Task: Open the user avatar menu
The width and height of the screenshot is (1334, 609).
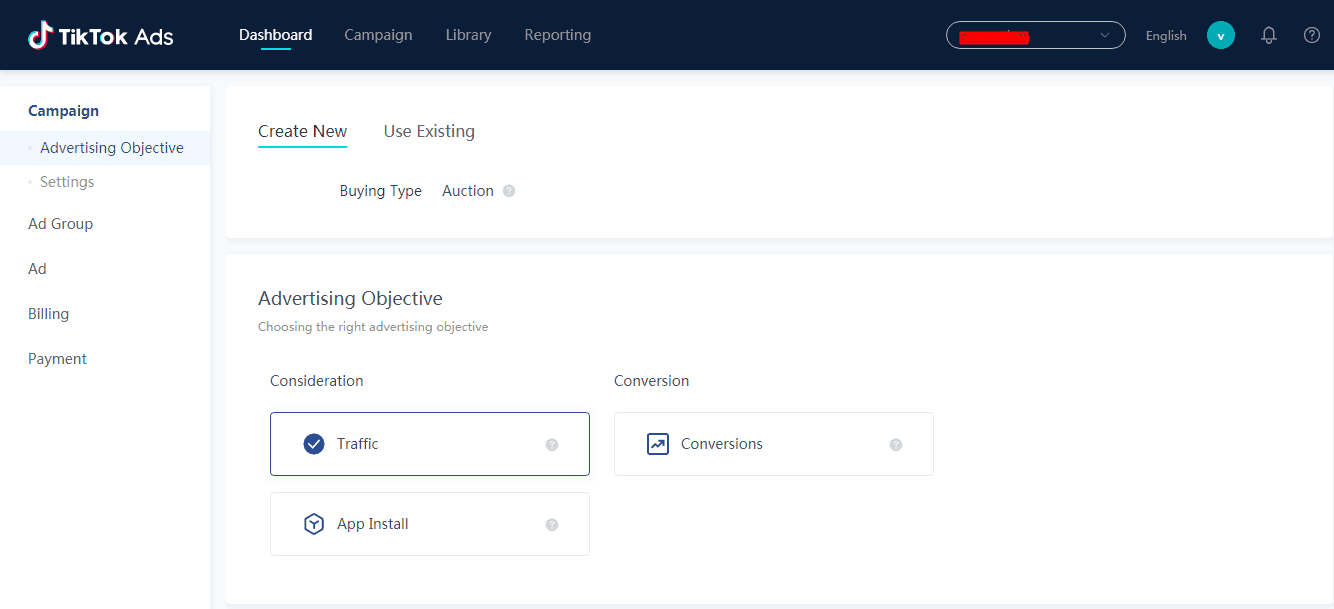Action: click(1220, 35)
